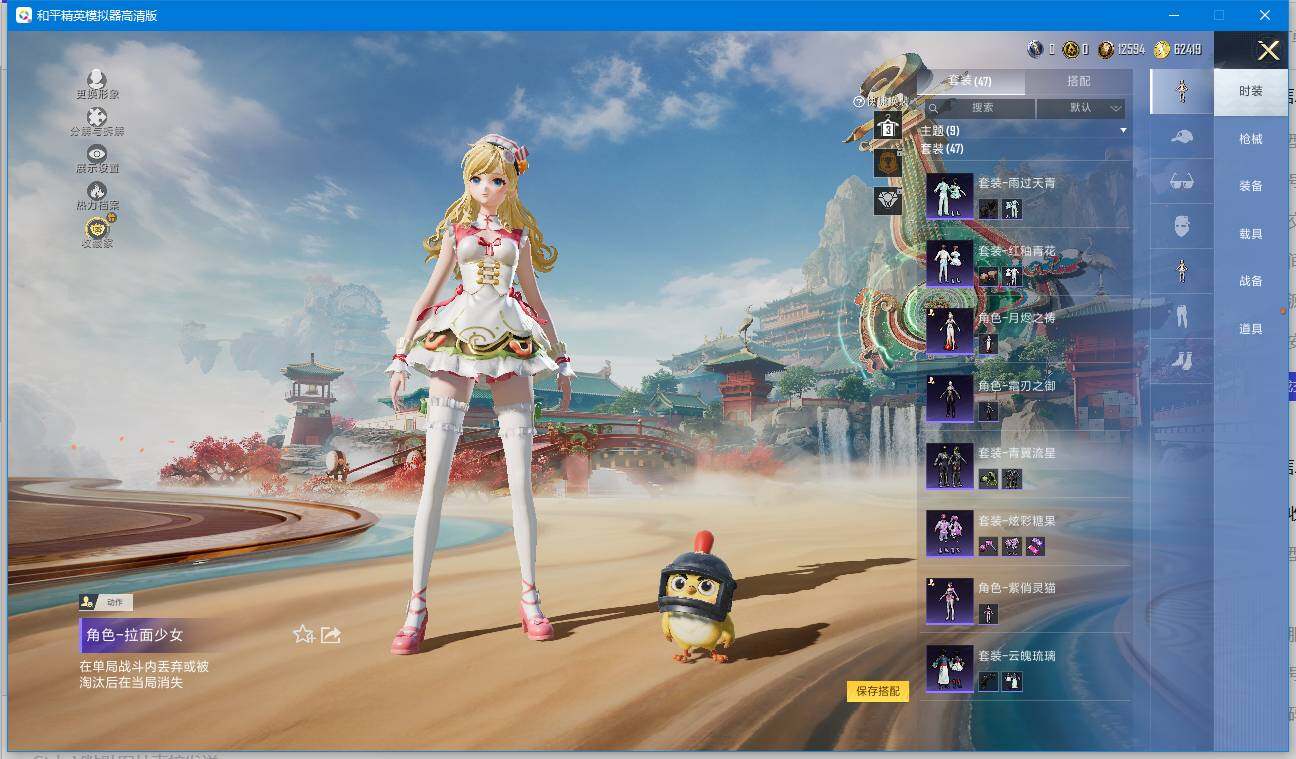Select the highlighted outfit figure icon beside 时装
This screenshot has height=759, width=1296.
[x=1181, y=91]
